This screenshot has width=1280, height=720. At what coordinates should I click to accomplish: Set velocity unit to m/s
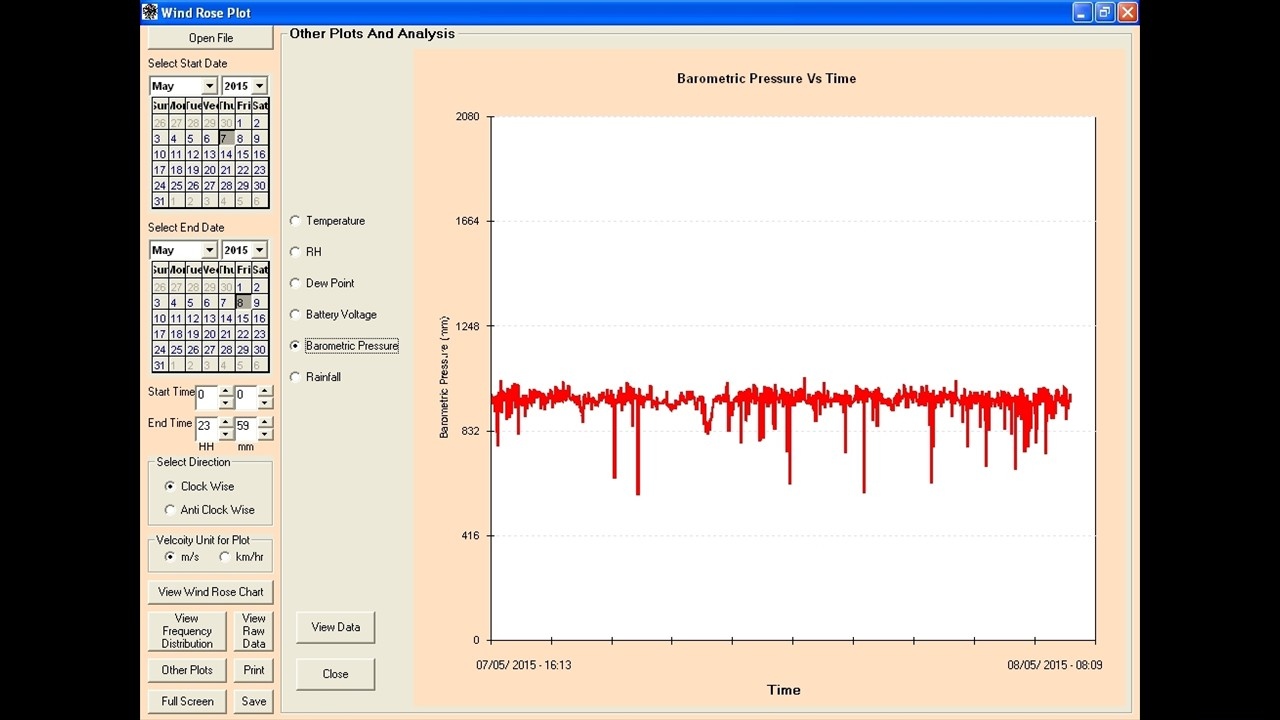pos(170,557)
